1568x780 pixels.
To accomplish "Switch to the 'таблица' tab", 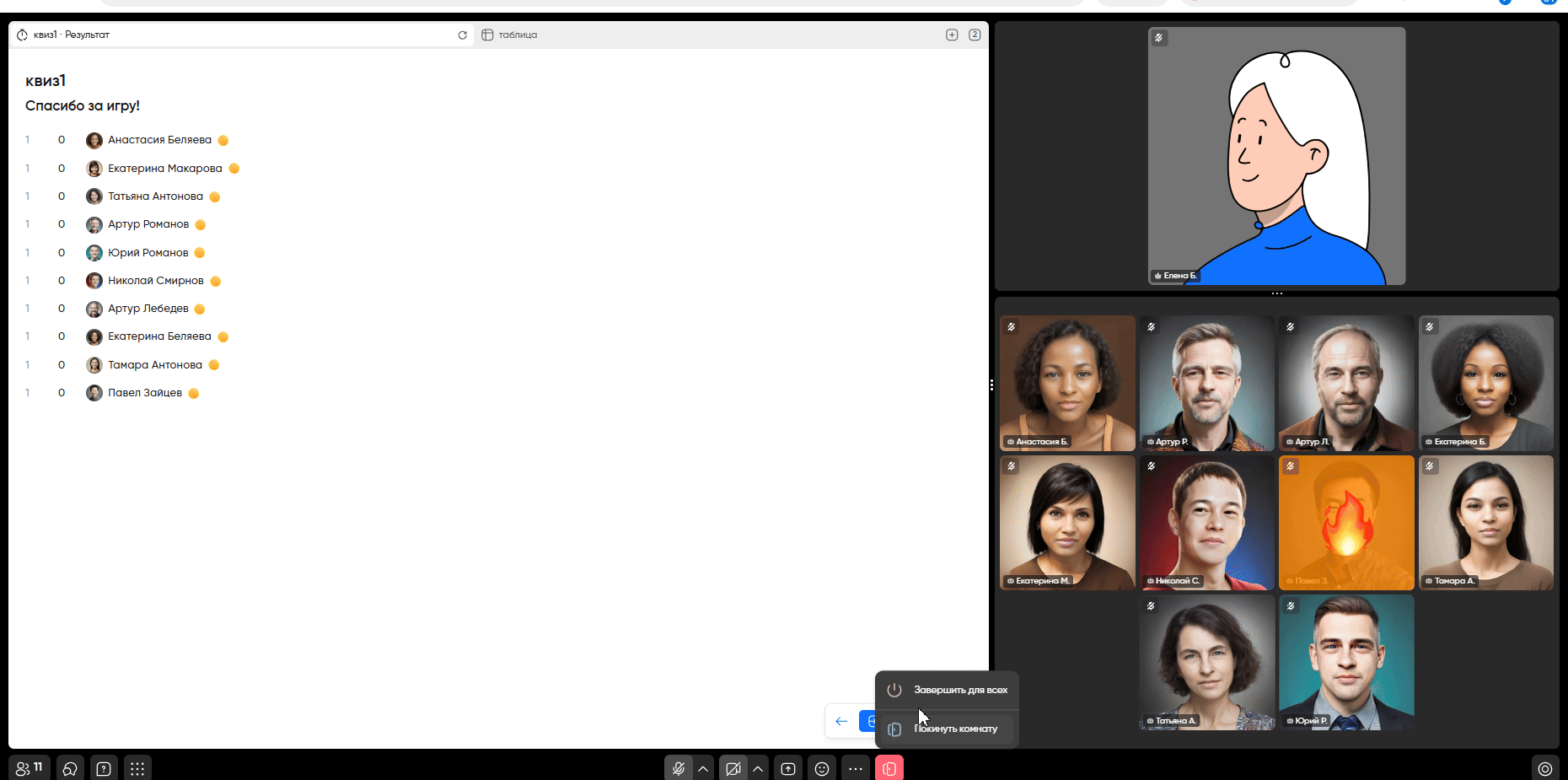I will [x=517, y=35].
